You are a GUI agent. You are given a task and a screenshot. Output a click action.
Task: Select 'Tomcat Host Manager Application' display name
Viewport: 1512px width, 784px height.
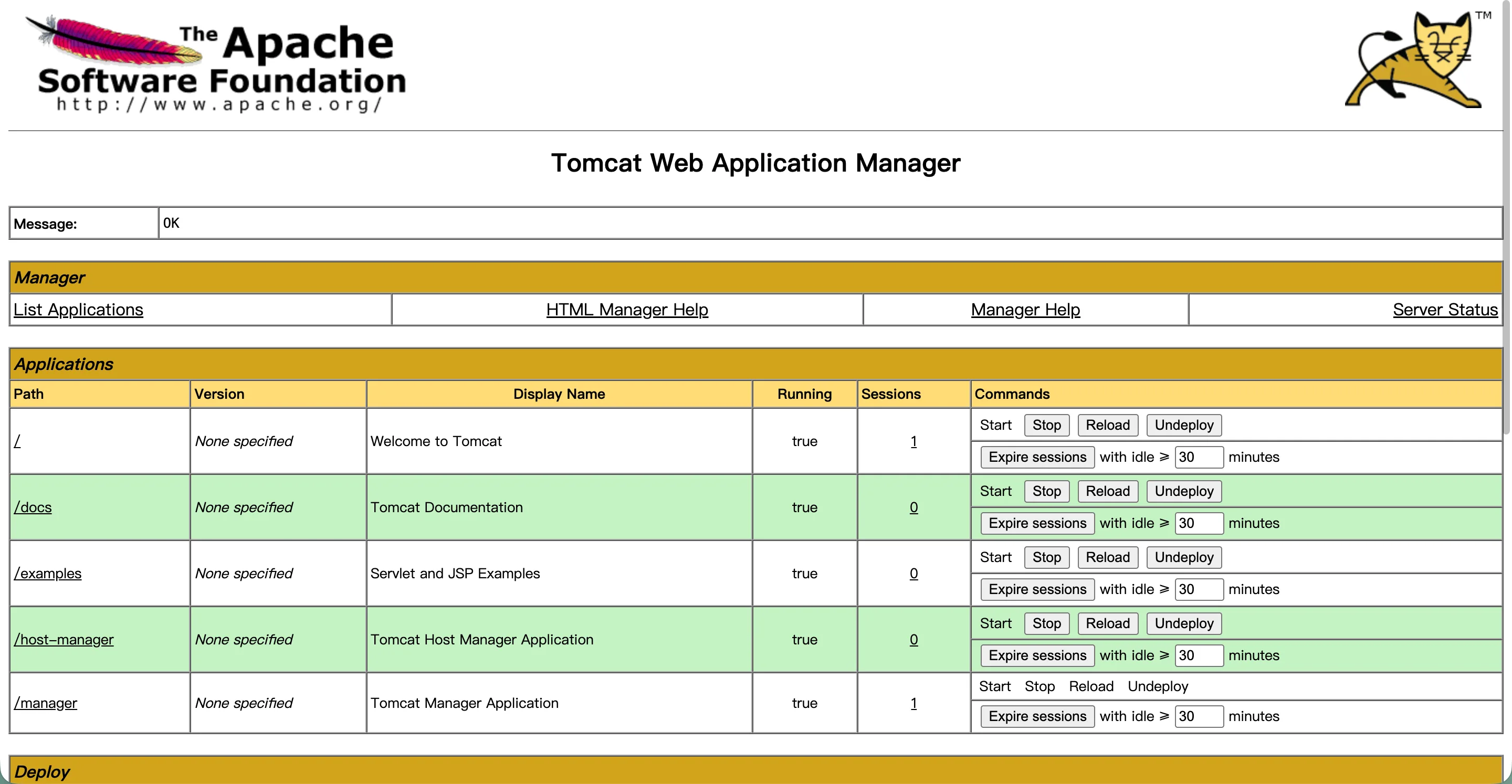pyautogui.click(x=482, y=639)
